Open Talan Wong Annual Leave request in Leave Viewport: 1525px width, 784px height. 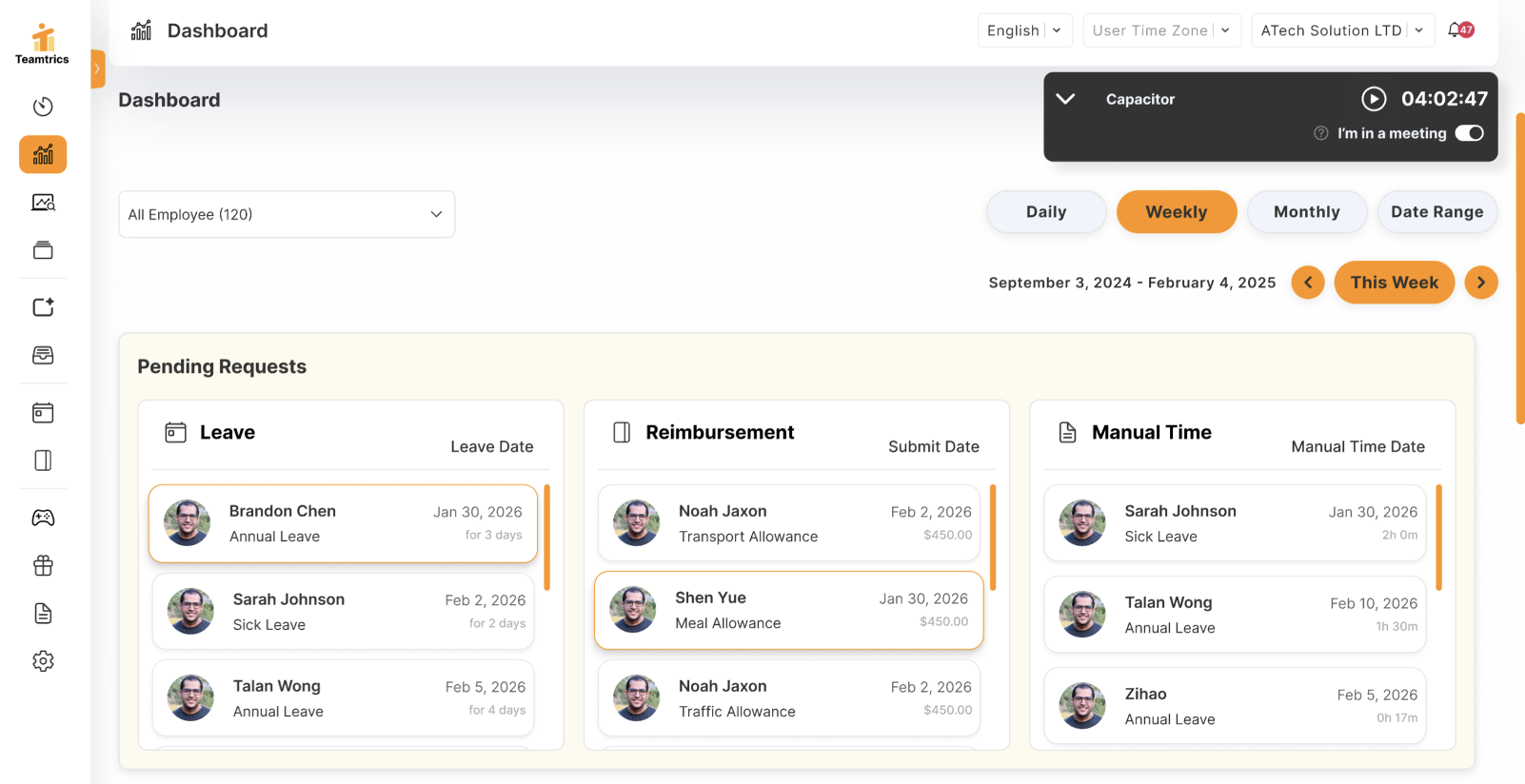click(343, 698)
